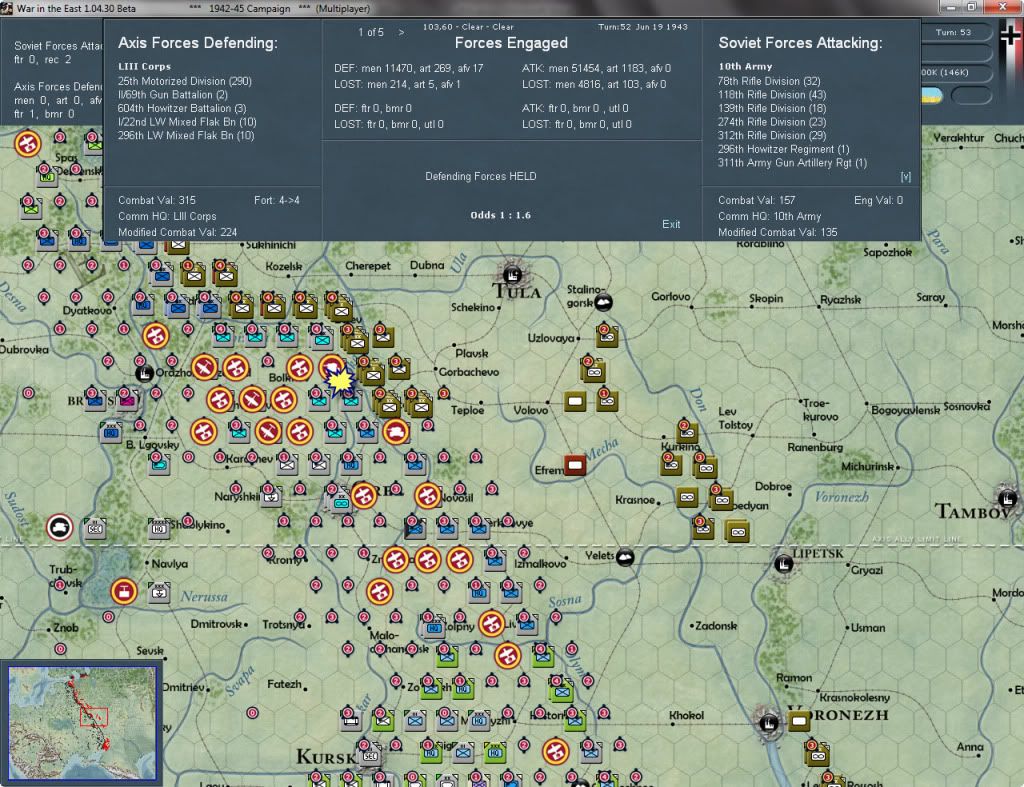Click Comm HQ: LIII Corps text
The image size is (1024, 787).
[167, 216]
